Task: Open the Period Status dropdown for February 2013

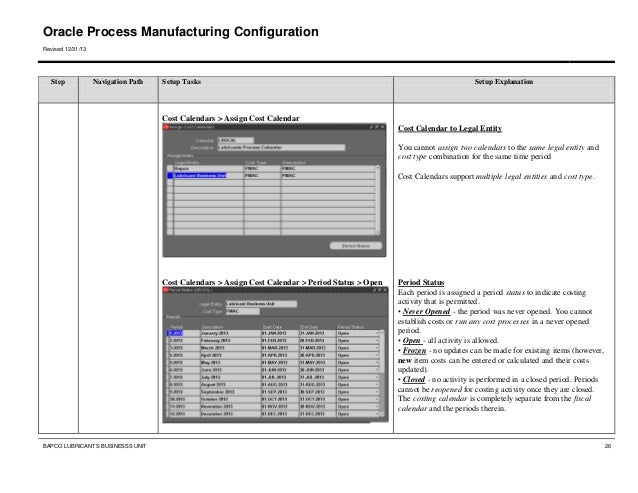Action: pos(357,340)
